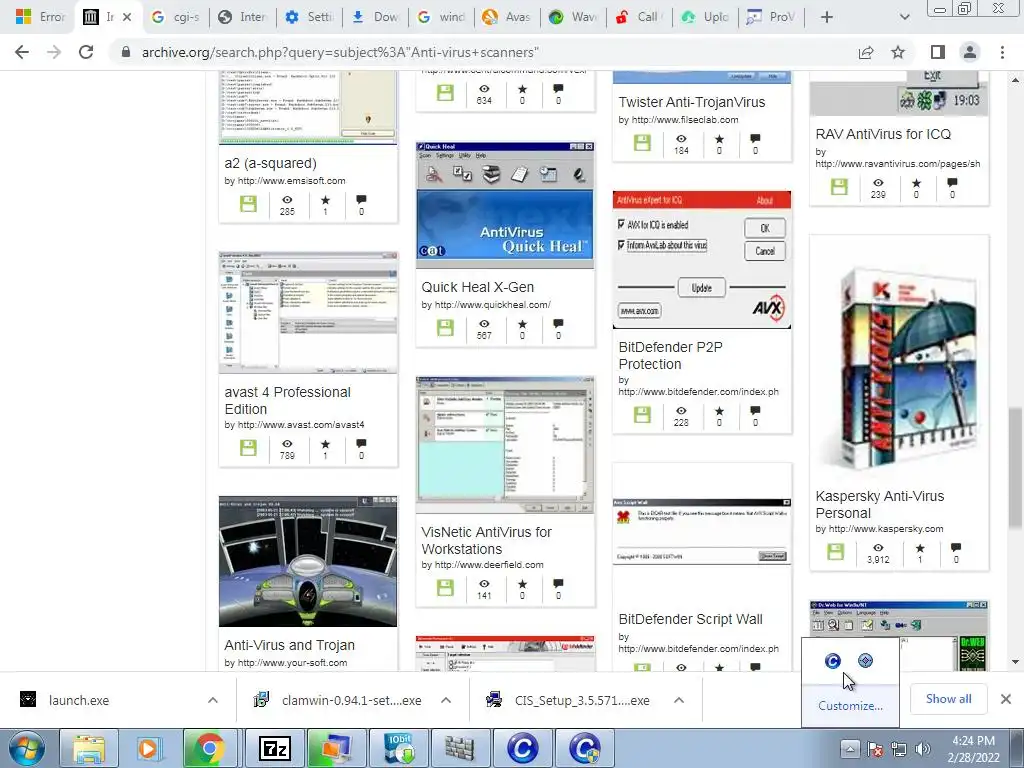Viewport: 1024px width, 768px height.
Task: Click software icon on Quick Heal card
Action: (x=445, y=328)
